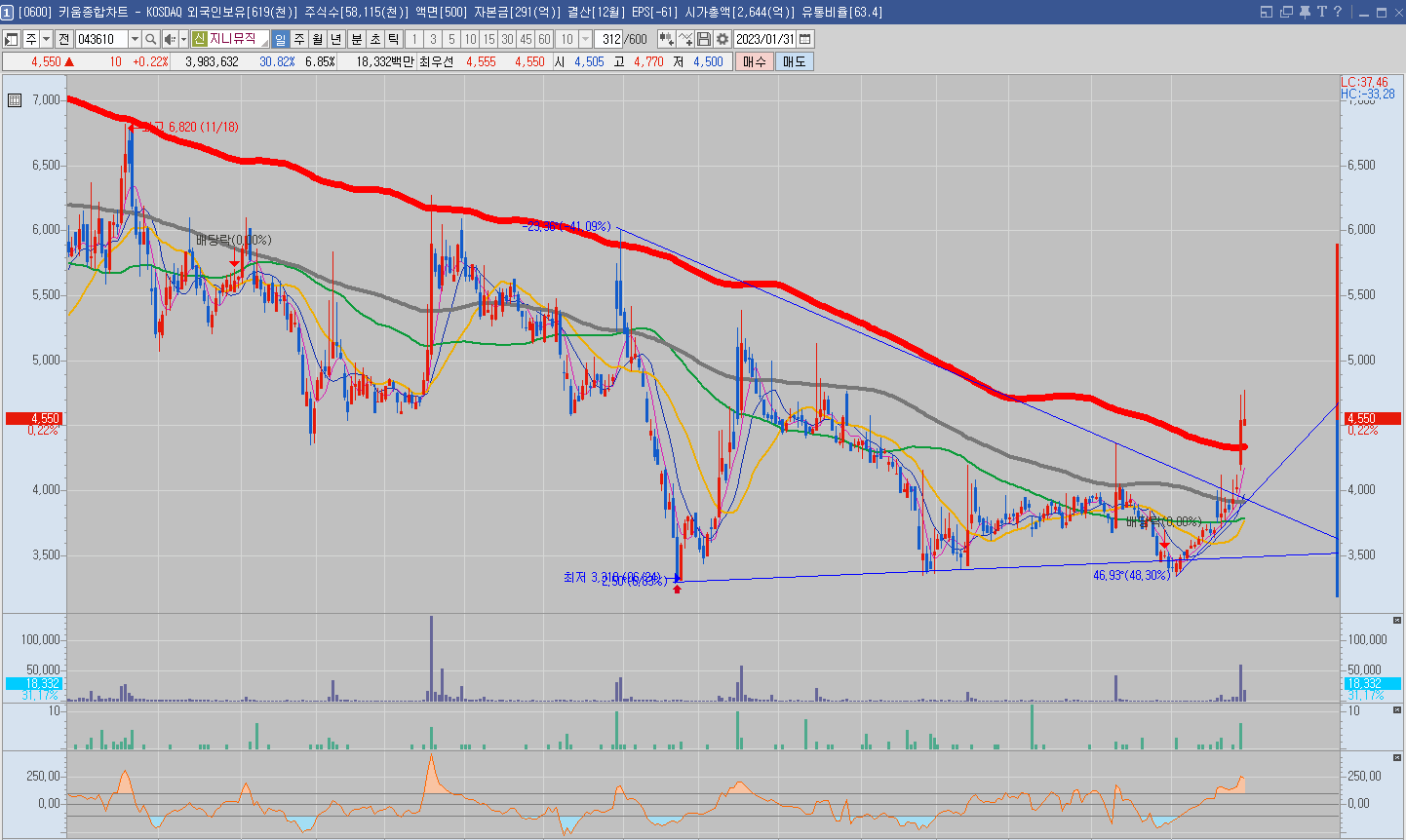This screenshot has height=840, width=1406.
Task: Click the -29.36 (-41.09%) trendline label
Action: click(566, 226)
